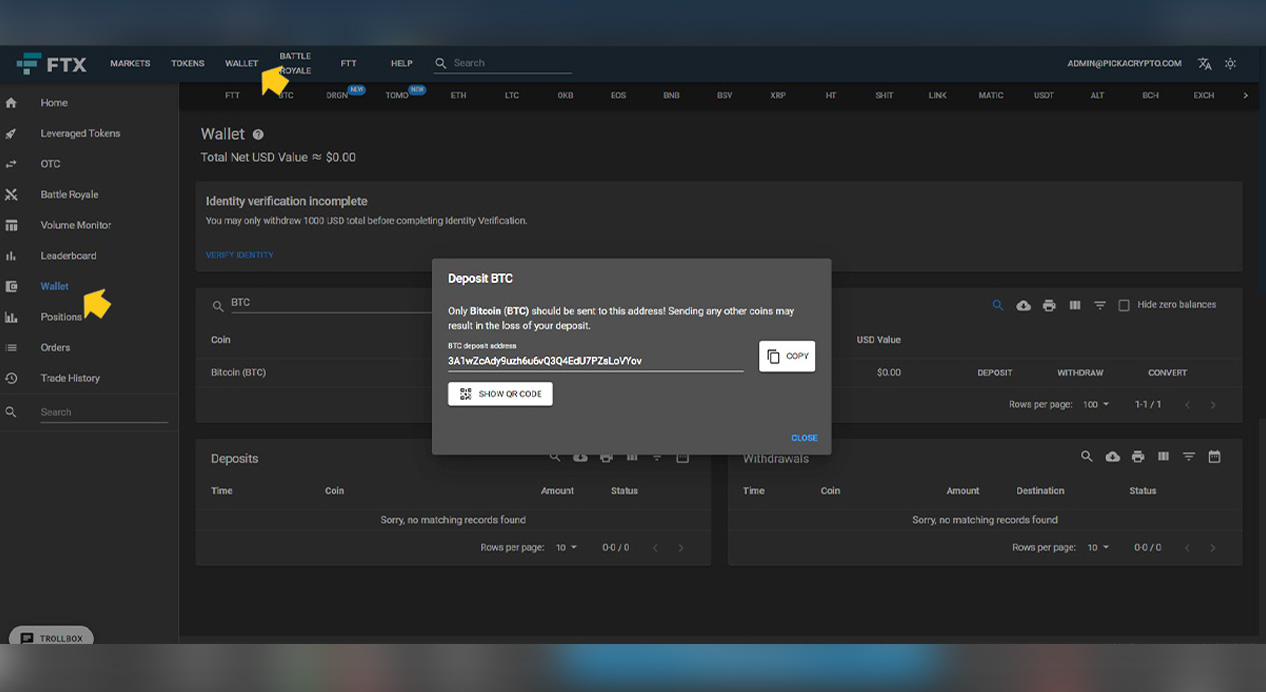Click the account email admin@pickacrypto.com
Screen dimensions: 1266x692
coord(1124,64)
